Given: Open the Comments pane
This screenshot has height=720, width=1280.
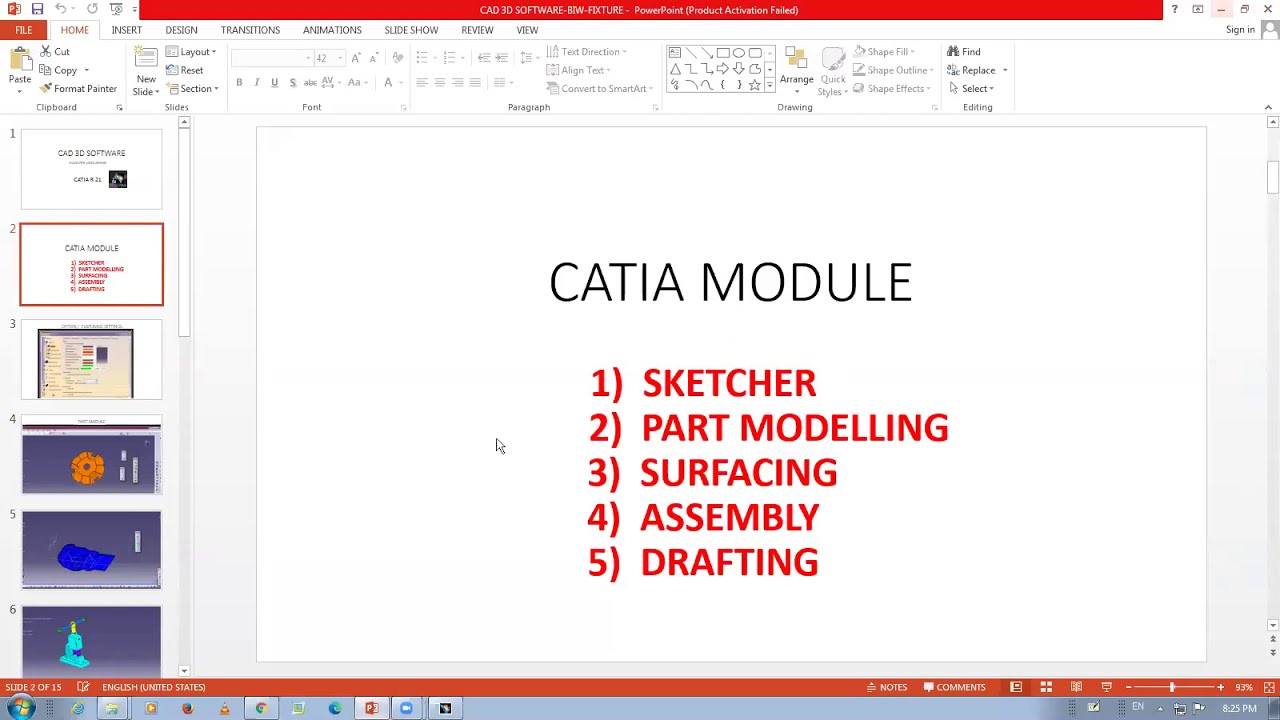Looking at the screenshot, I should pyautogui.click(x=954, y=687).
